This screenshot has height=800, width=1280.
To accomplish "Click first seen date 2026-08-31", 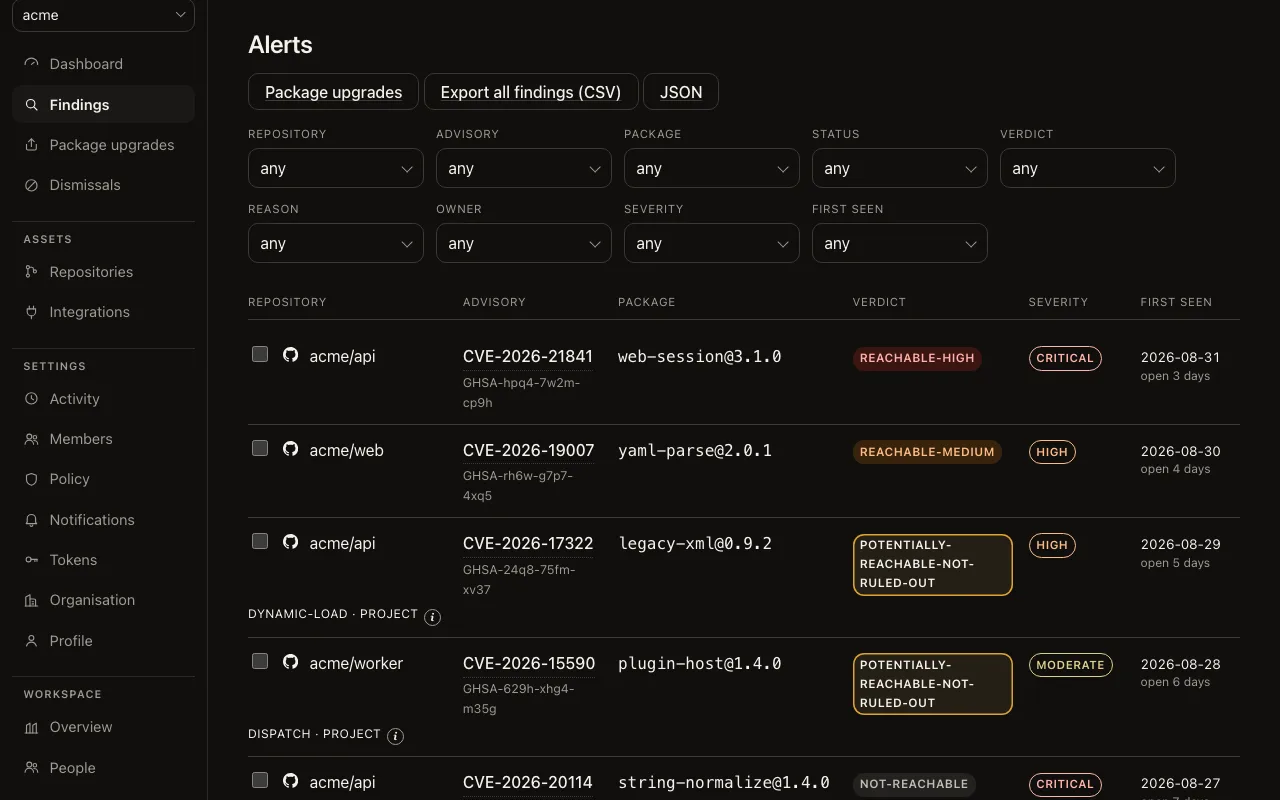I will coord(1180,357).
